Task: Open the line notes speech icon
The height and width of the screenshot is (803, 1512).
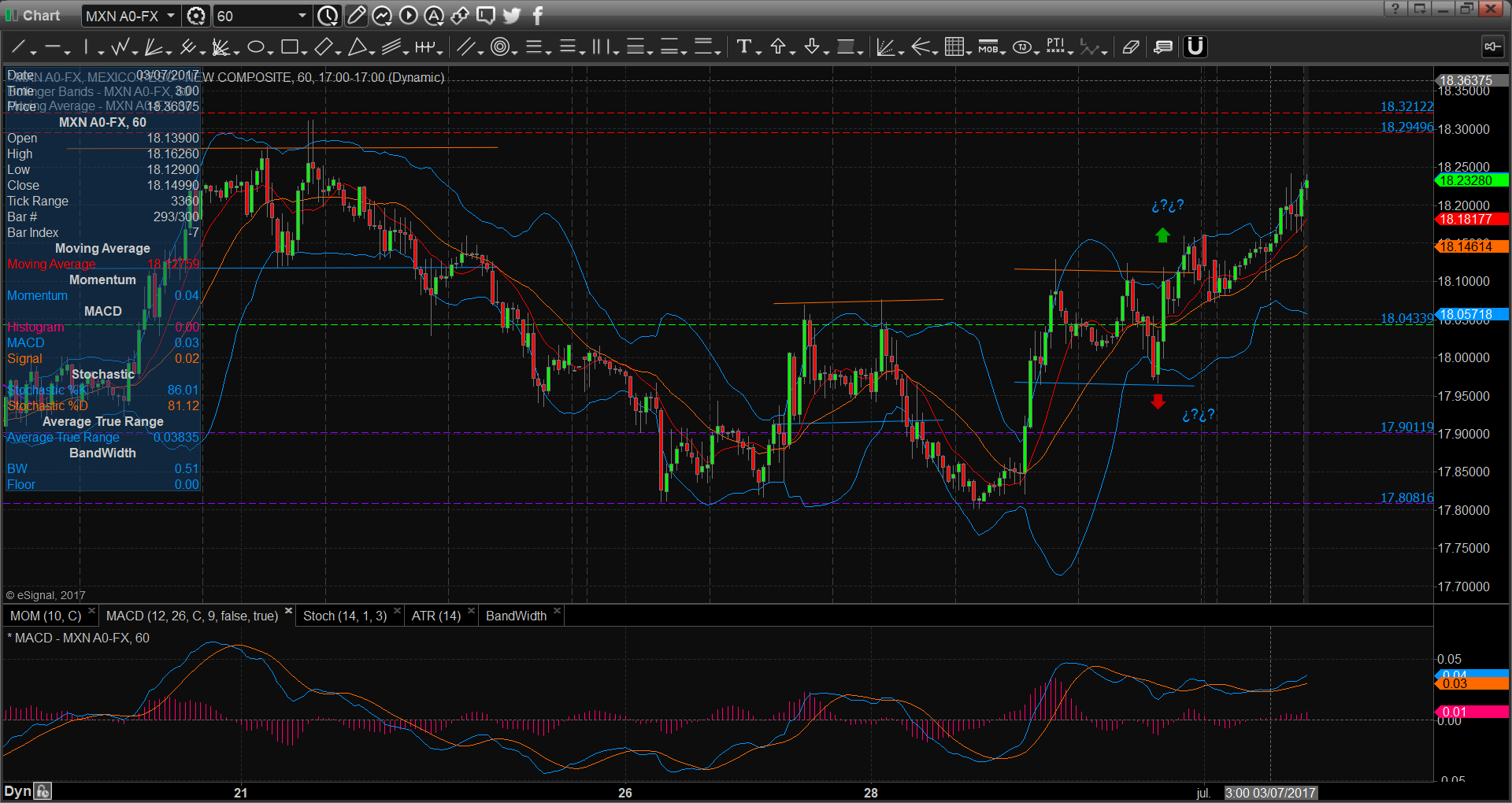Action: (1163, 47)
